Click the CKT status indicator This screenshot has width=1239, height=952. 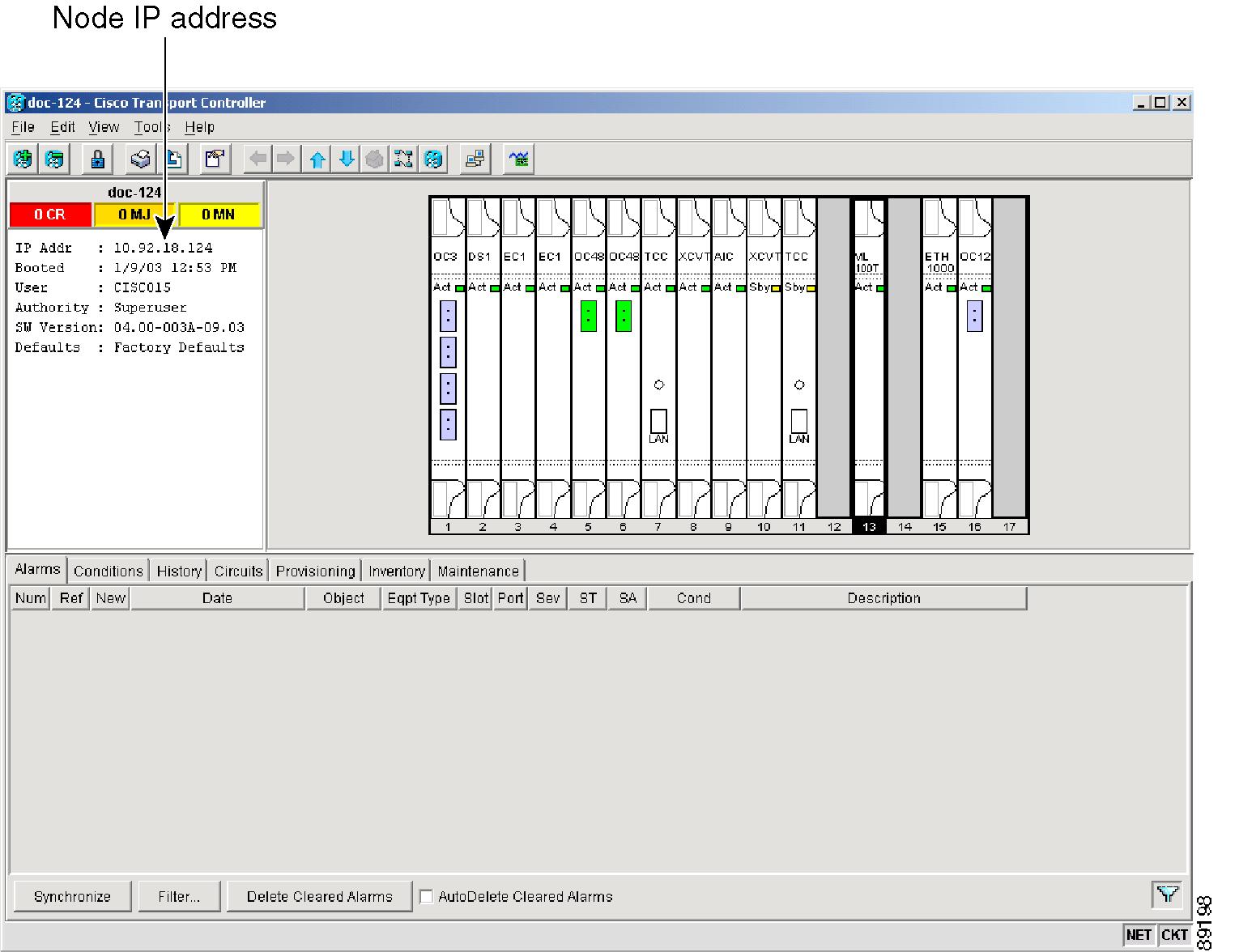(1174, 934)
